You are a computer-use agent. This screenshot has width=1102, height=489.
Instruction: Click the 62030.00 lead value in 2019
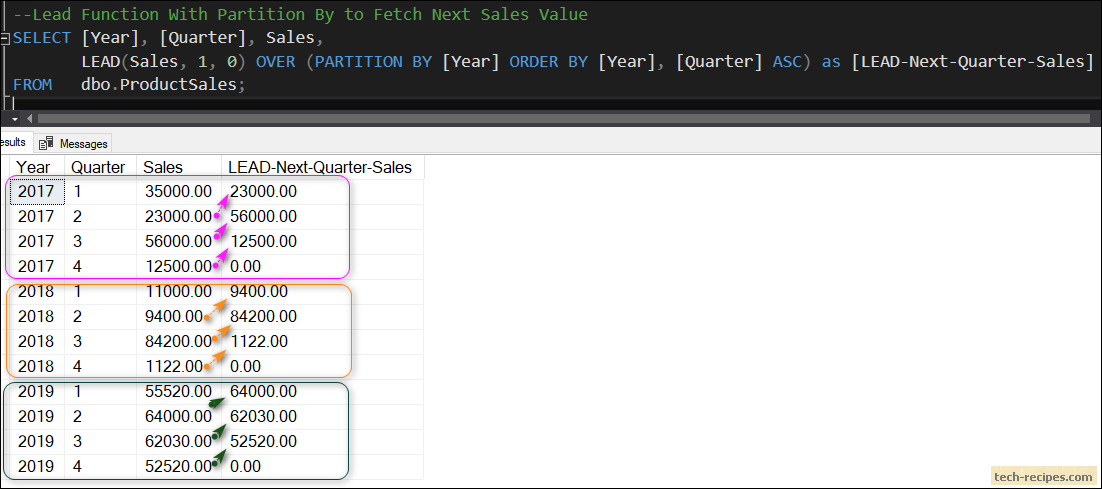[x=264, y=417]
